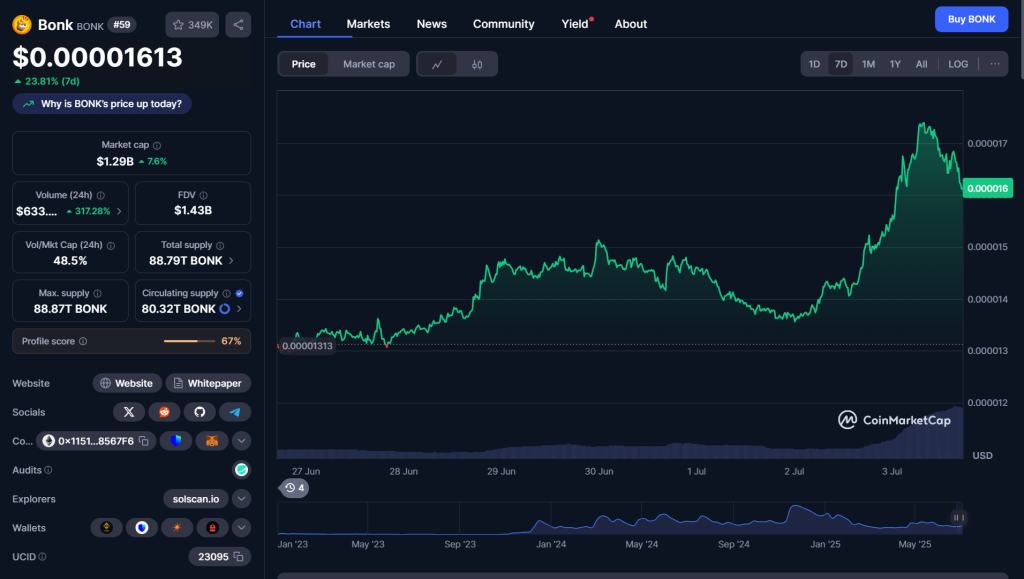Expand the Explorers list chevron
Image resolution: width=1024 pixels, height=579 pixels.
coord(242,499)
